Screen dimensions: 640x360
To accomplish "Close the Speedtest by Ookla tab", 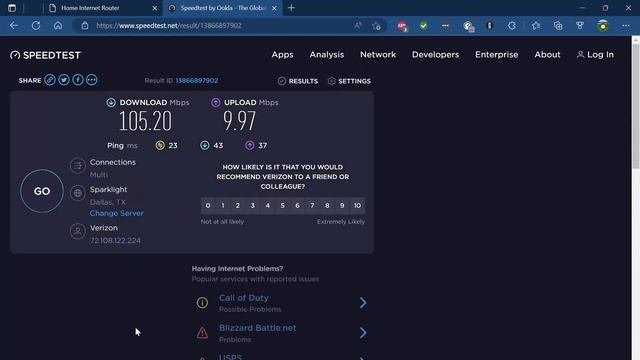I will [x=274, y=8].
